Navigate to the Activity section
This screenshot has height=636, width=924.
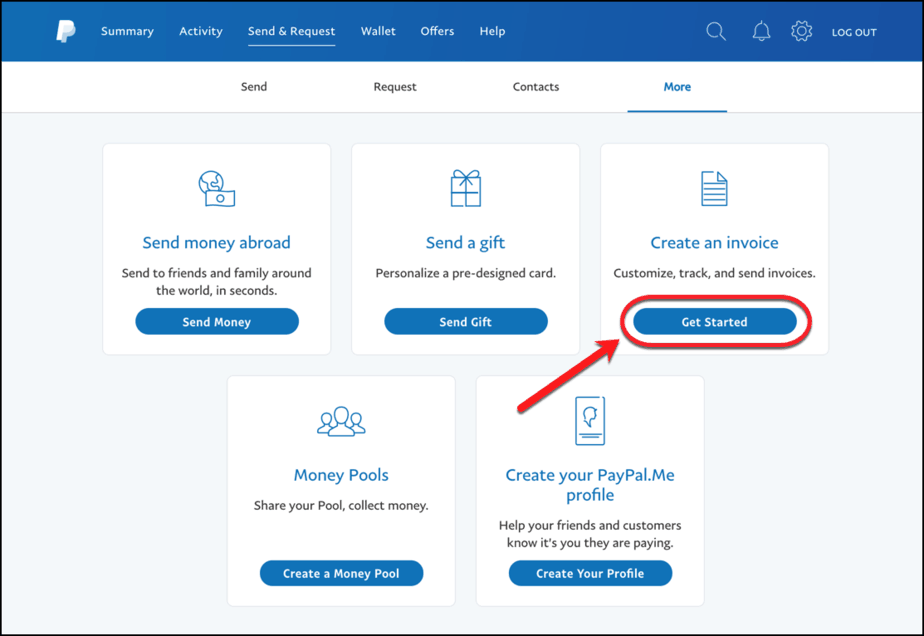point(200,31)
